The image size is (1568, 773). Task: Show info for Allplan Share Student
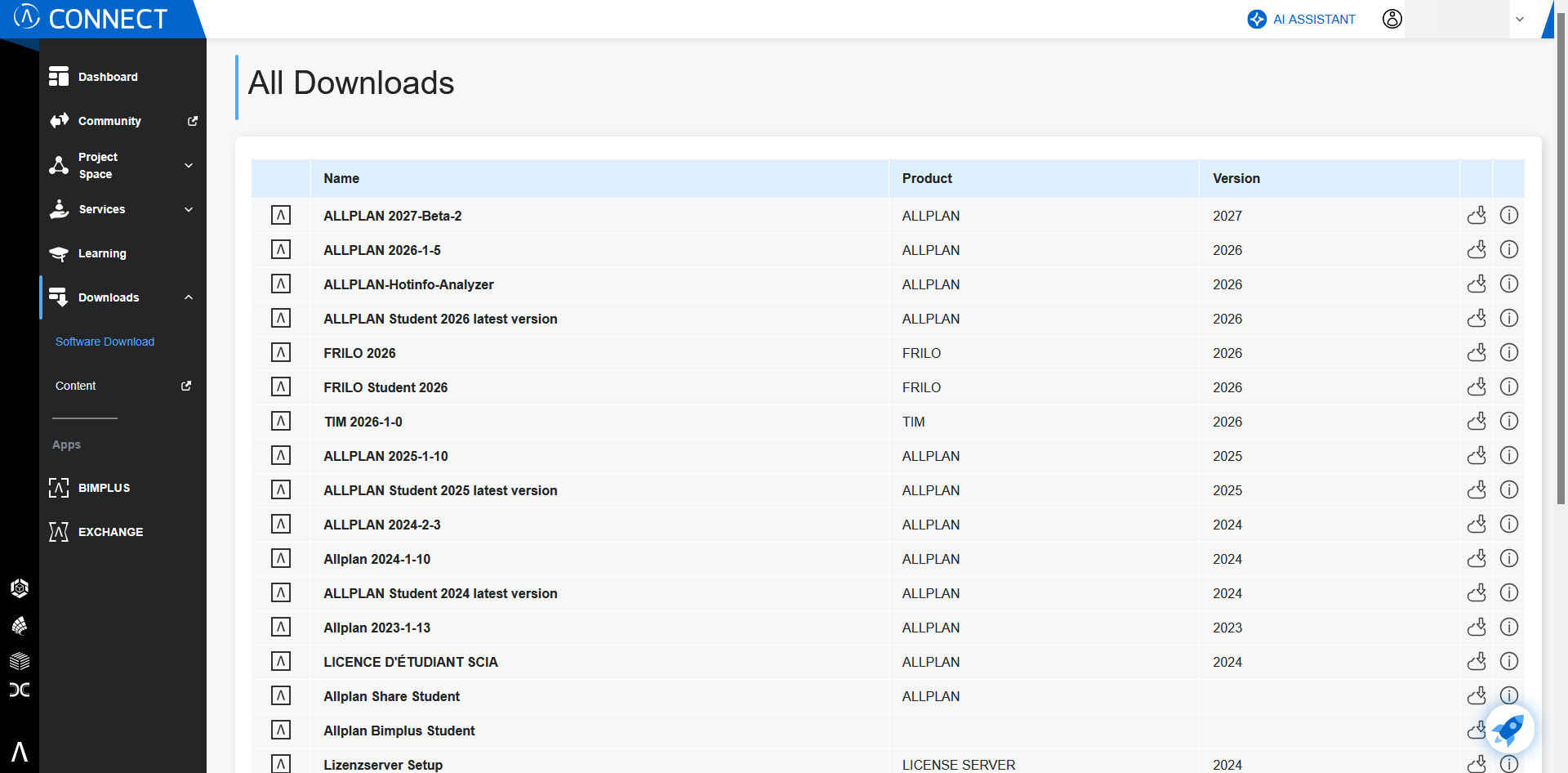1509,695
